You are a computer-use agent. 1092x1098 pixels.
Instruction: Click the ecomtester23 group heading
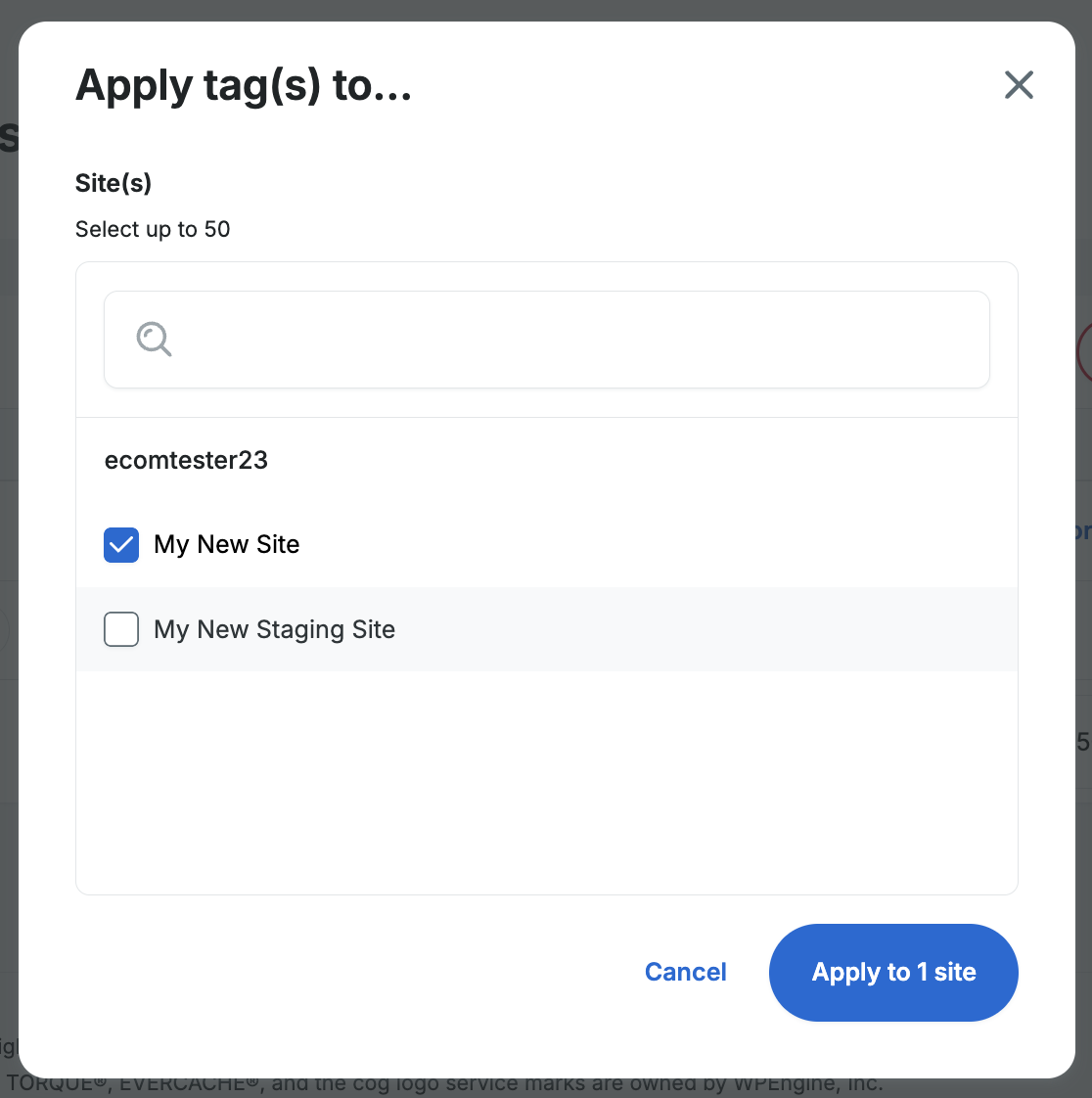186,460
